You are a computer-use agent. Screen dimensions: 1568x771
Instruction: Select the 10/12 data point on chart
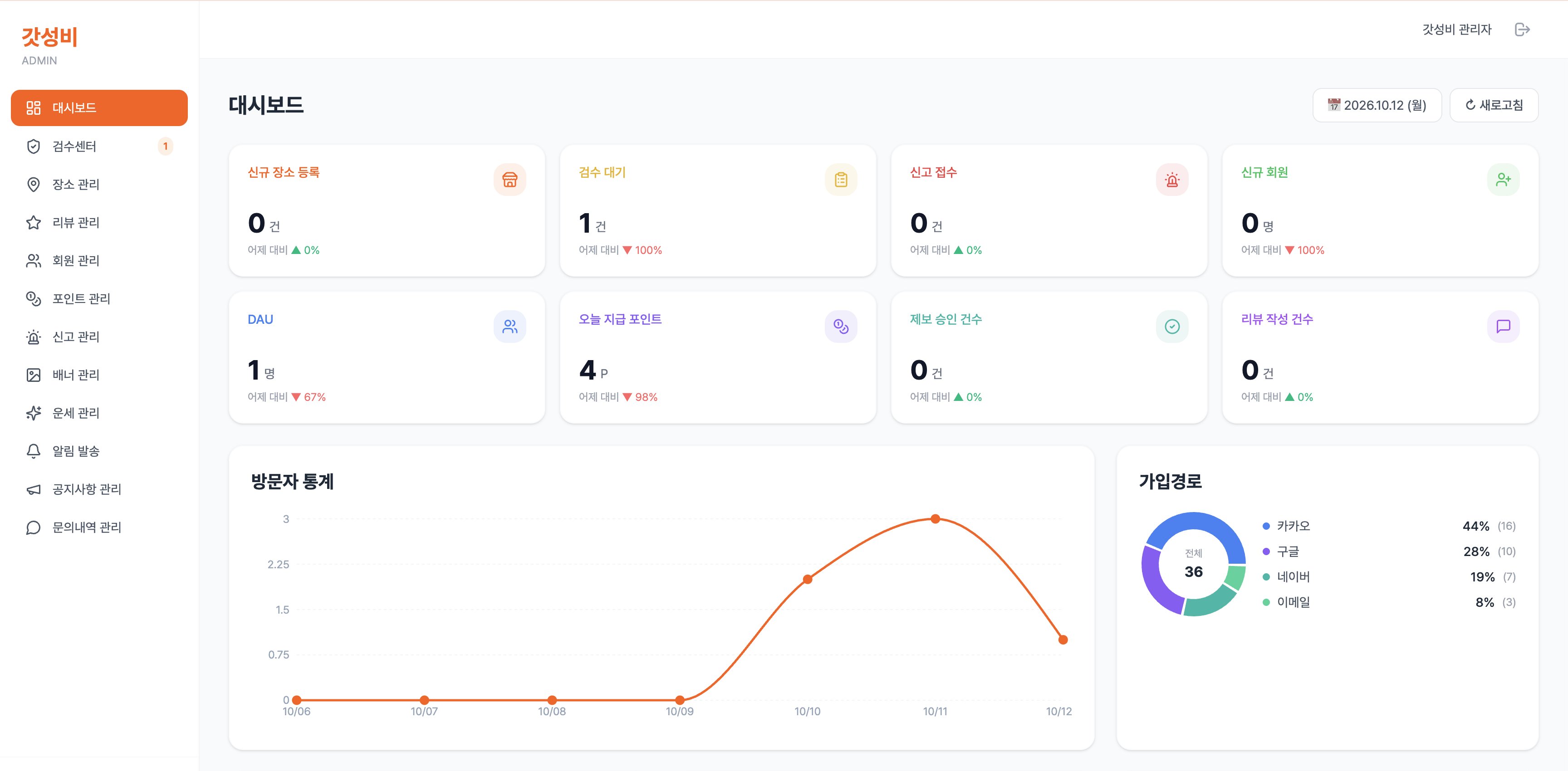(x=1063, y=639)
